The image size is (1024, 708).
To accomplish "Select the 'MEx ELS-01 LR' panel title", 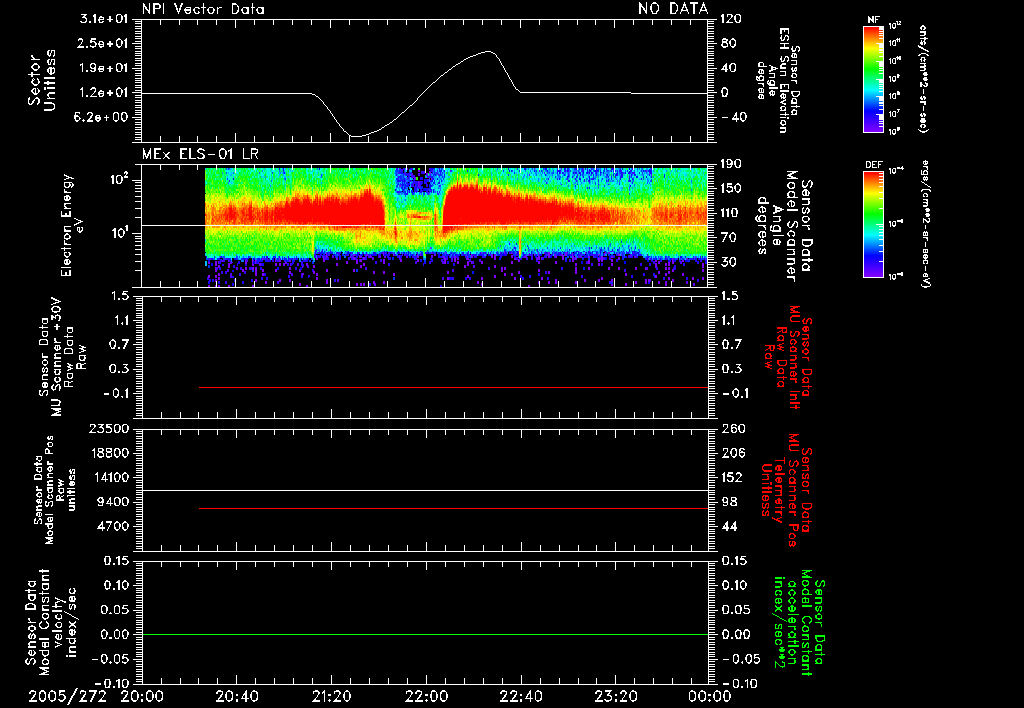I will (x=200, y=155).
